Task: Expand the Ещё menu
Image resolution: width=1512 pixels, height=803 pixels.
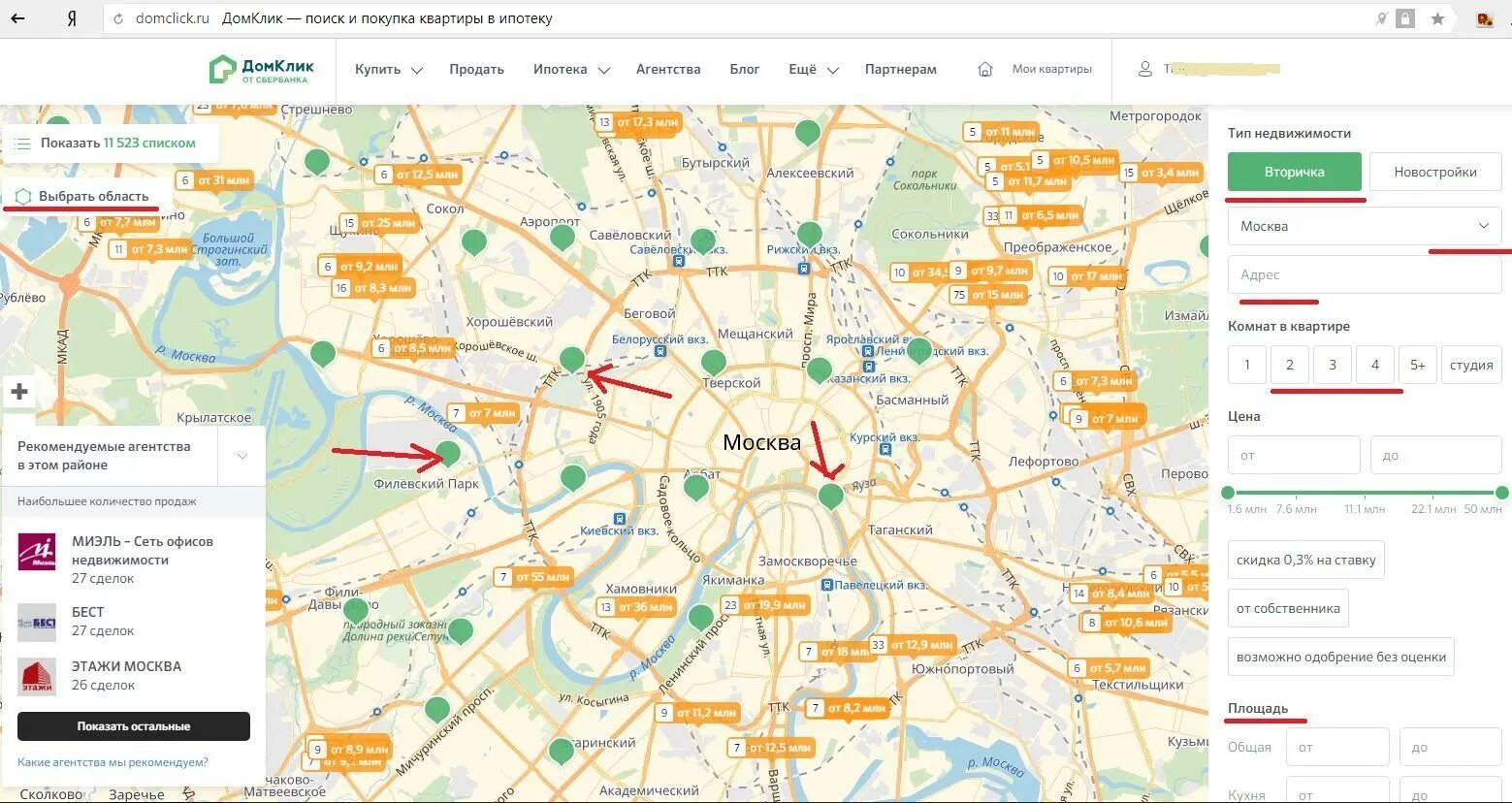Action: click(814, 70)
